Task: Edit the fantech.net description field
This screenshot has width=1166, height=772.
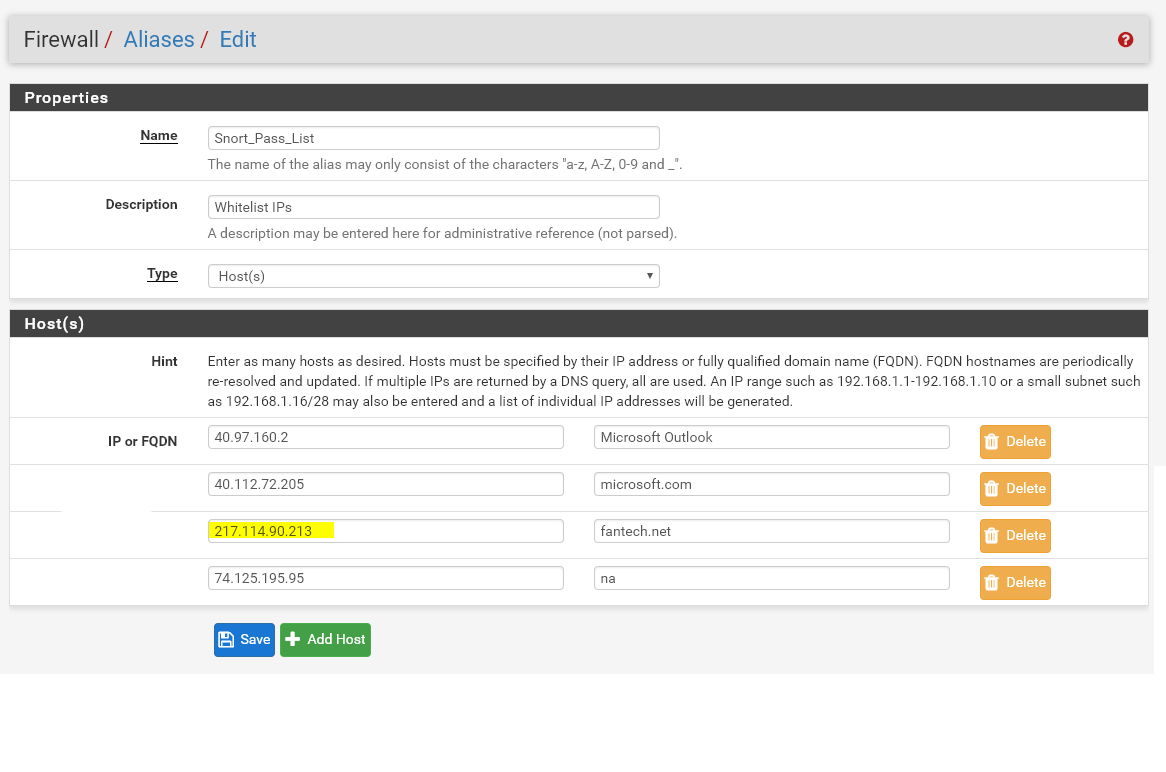Action: click(x=770, y=531)
